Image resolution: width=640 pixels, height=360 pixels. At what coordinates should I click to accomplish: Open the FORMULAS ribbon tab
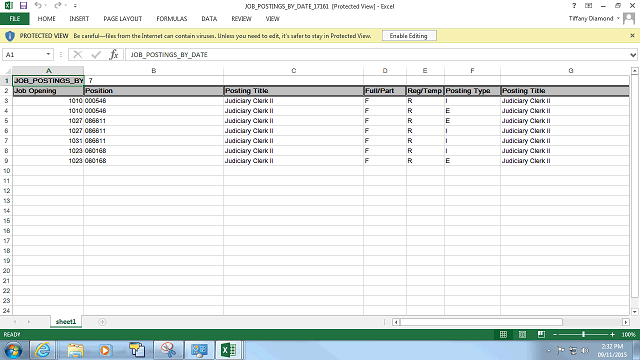point(171,19)
